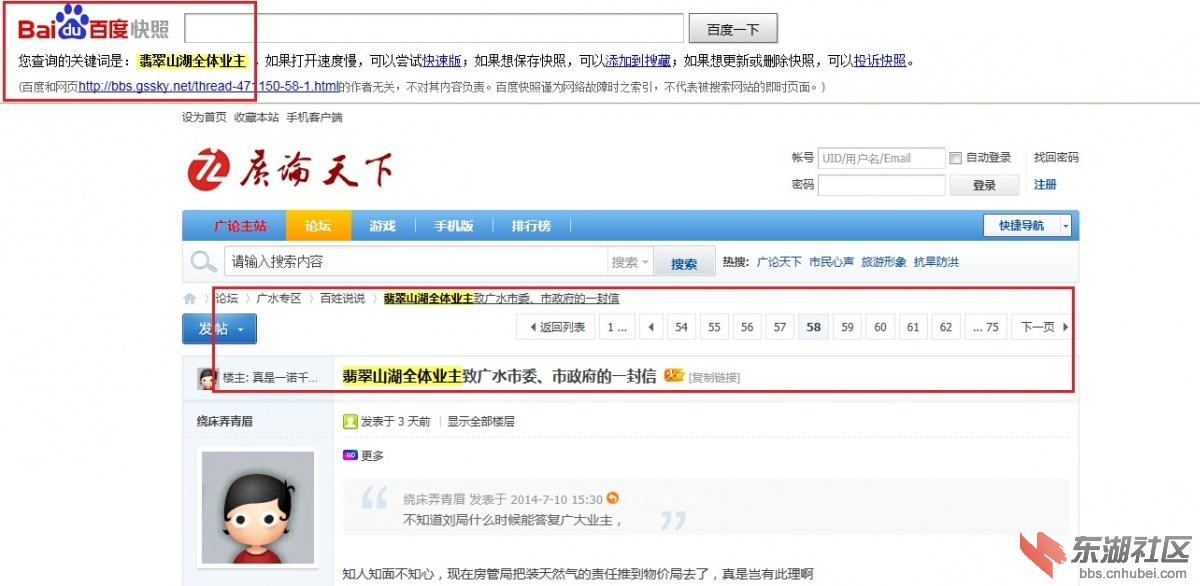Go to page 57

pos(780,327)
